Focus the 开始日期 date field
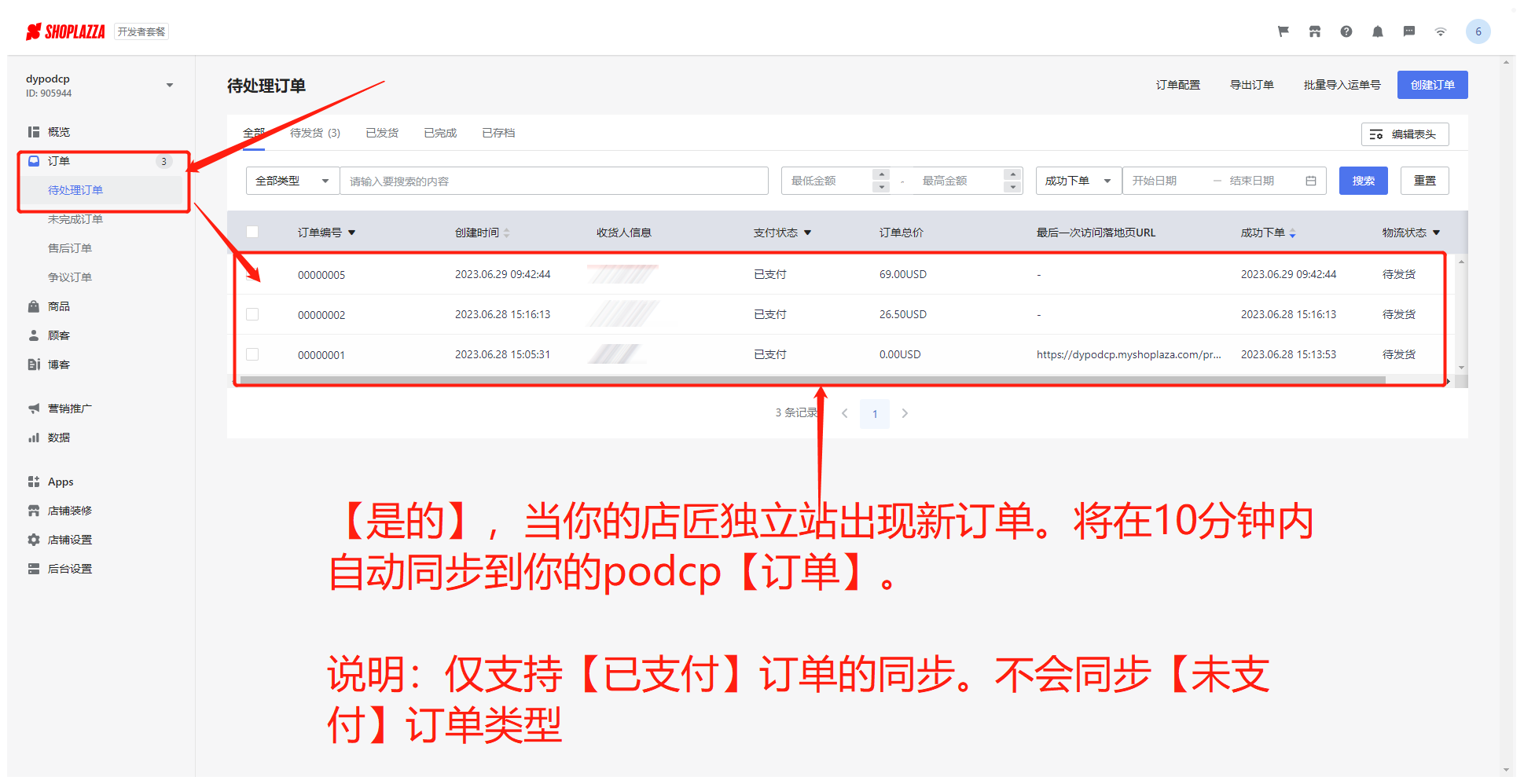The height and width of the screenshot is (784, 1524). 1166,181
